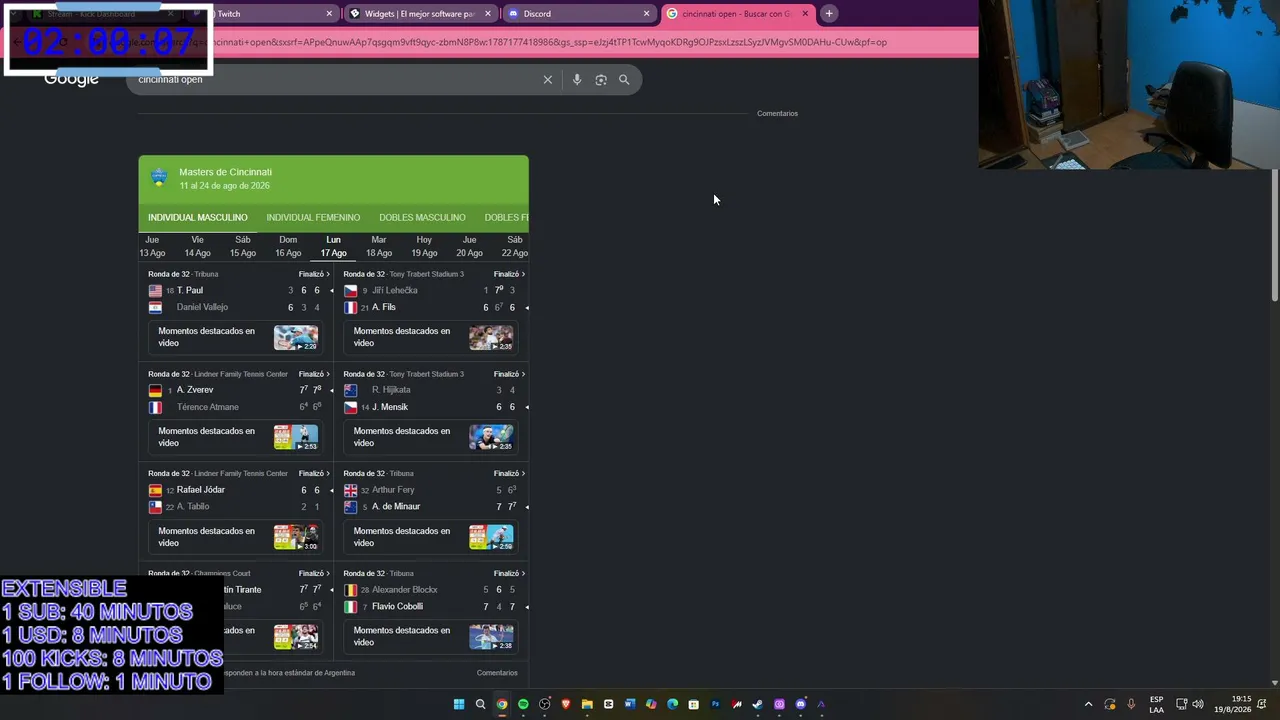Screen dimensions: 1280x720
Task: Select the Hoy 19 Ago date
Action: pyautogui.click(x=424, y=246)
